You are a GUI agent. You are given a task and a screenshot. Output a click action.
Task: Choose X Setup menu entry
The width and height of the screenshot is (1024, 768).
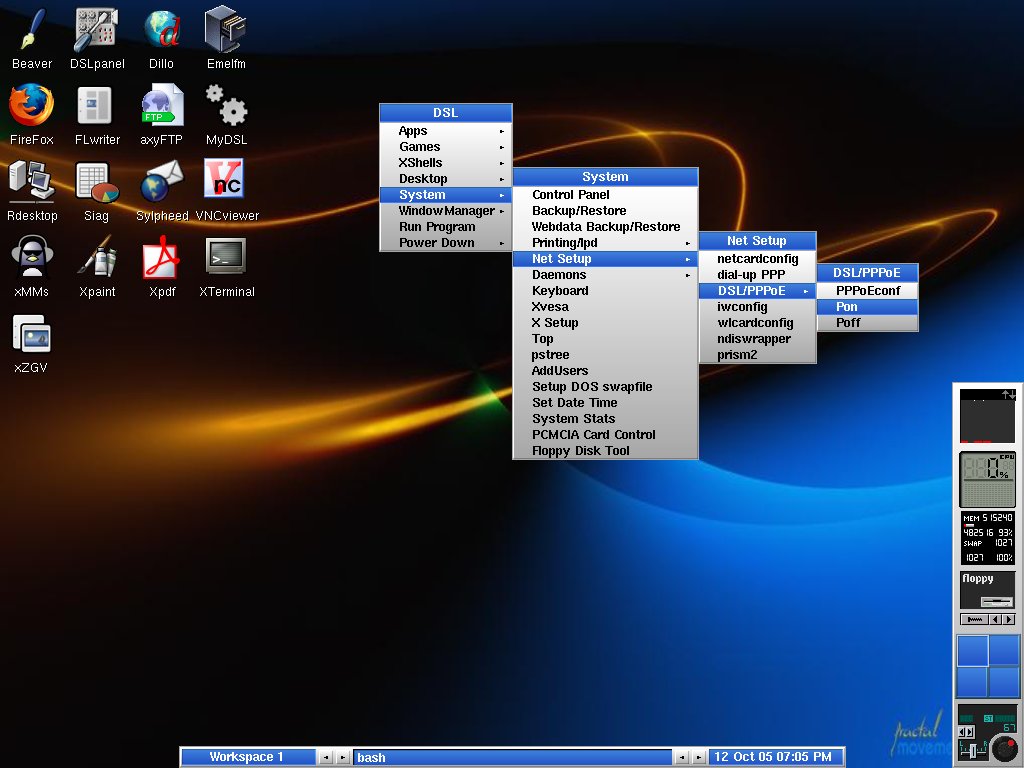[605, 323]
